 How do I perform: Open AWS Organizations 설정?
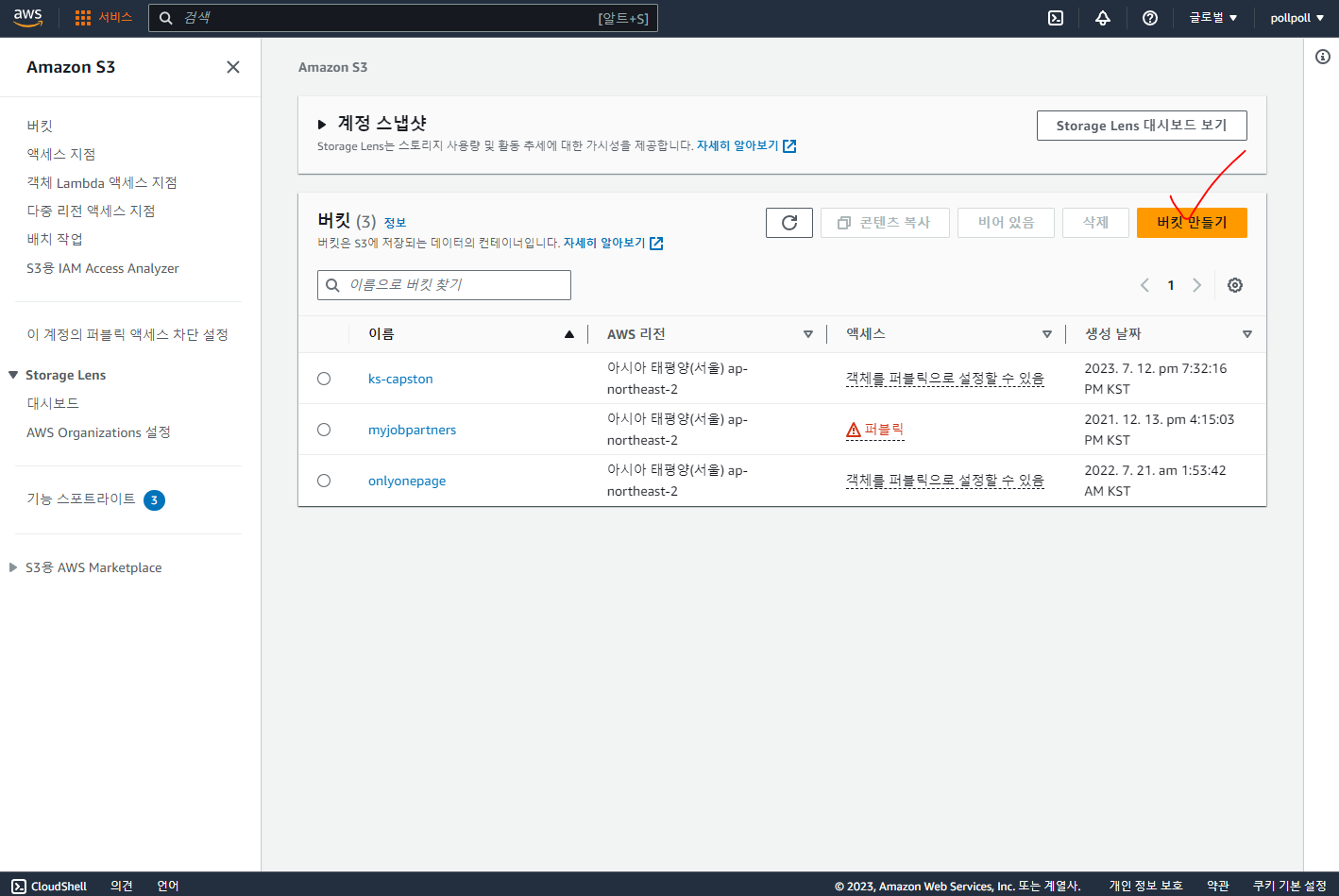point(98,432)
